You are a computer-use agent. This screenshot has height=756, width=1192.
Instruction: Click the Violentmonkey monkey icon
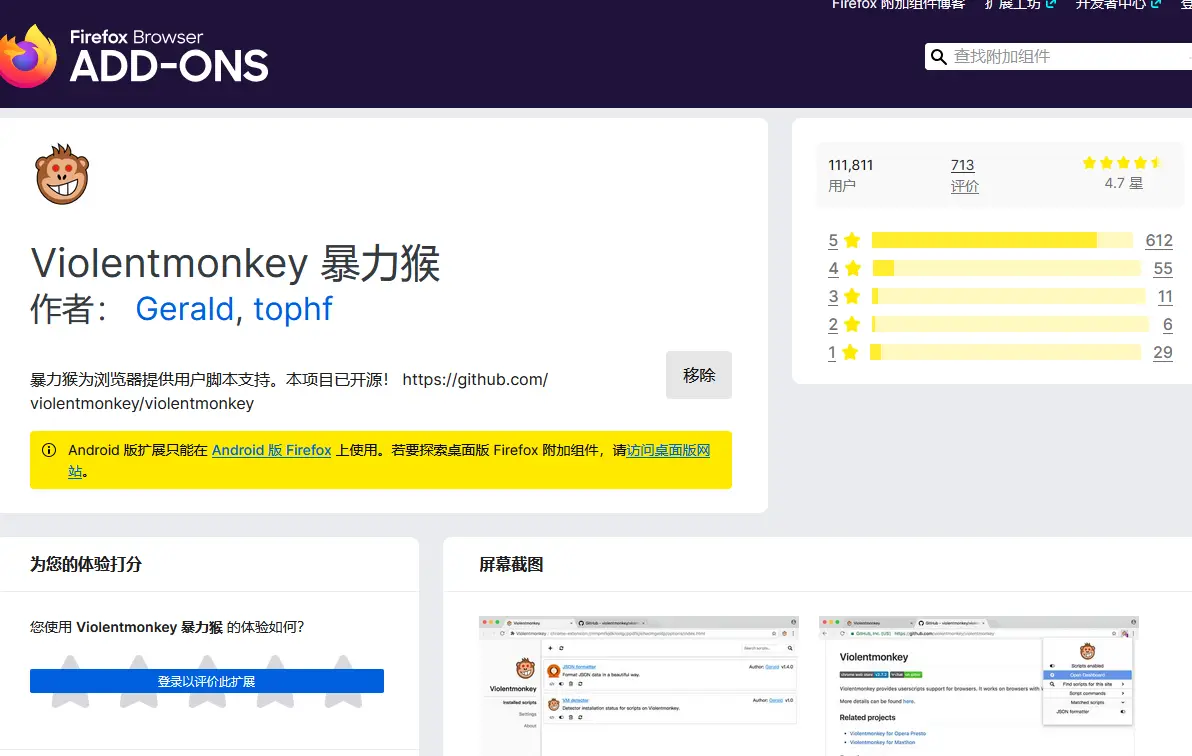point(62,174)
